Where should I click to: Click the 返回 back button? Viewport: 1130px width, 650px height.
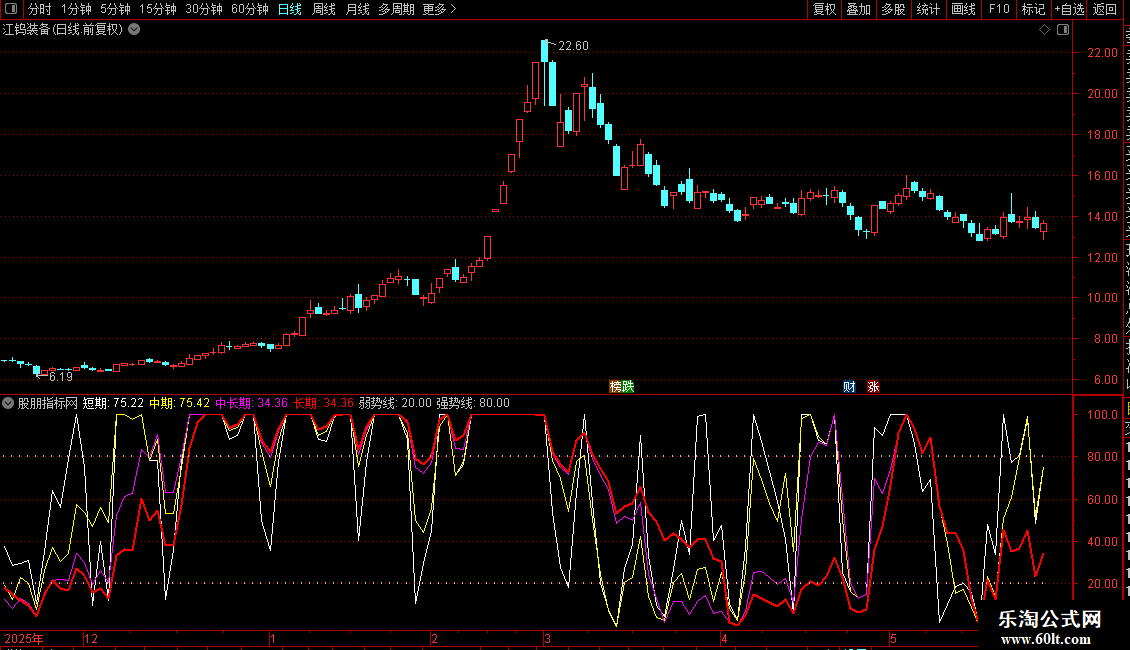(1104, 9)
